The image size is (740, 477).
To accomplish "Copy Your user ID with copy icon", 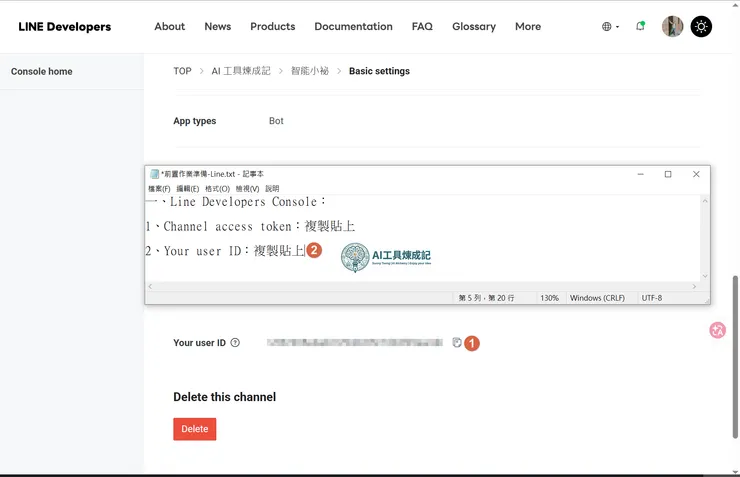I will [456, 343].
